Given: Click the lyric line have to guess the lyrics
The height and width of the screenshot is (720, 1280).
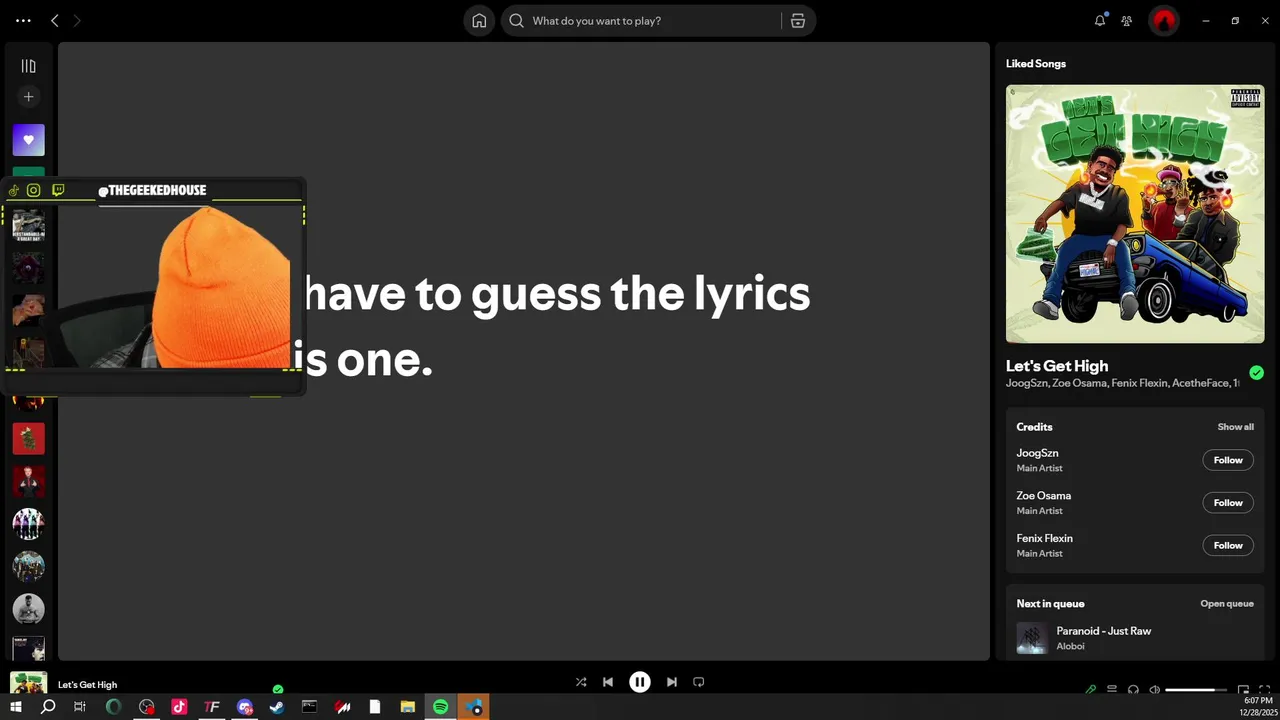Looking at the screenshot, I should 557,294.
